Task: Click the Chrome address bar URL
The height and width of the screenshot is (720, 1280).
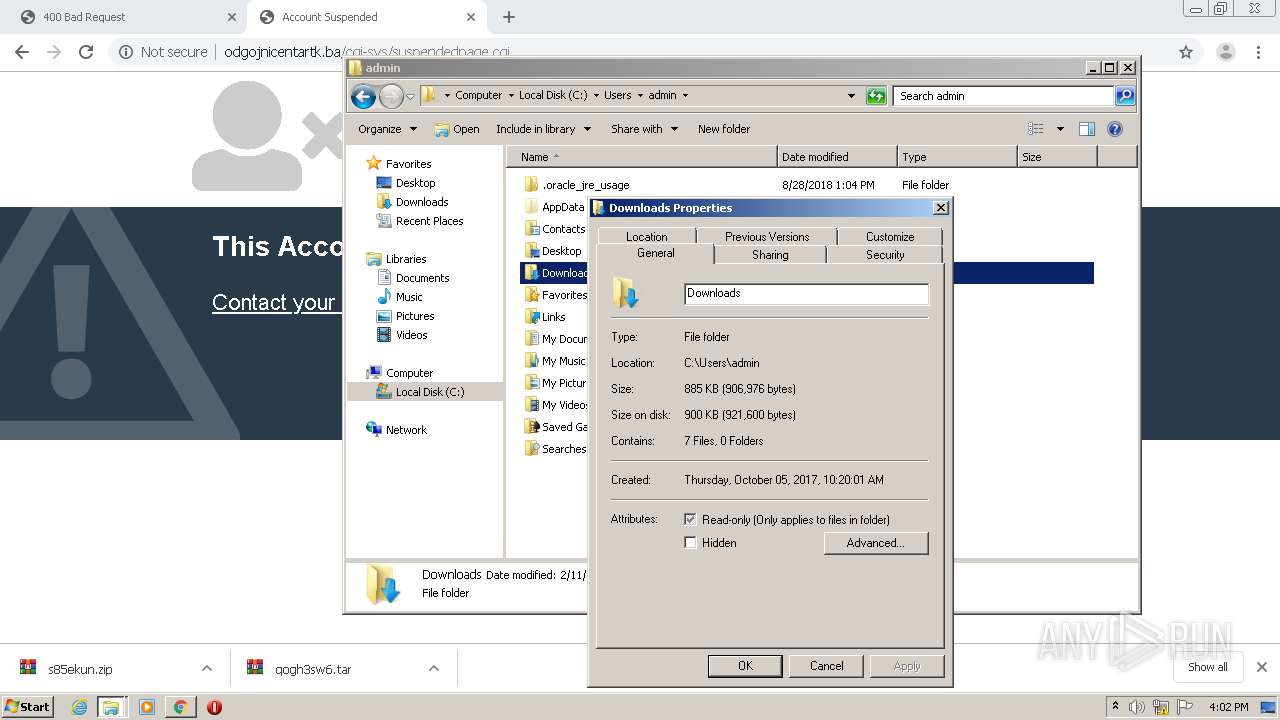Action: [x=367, y=52]
